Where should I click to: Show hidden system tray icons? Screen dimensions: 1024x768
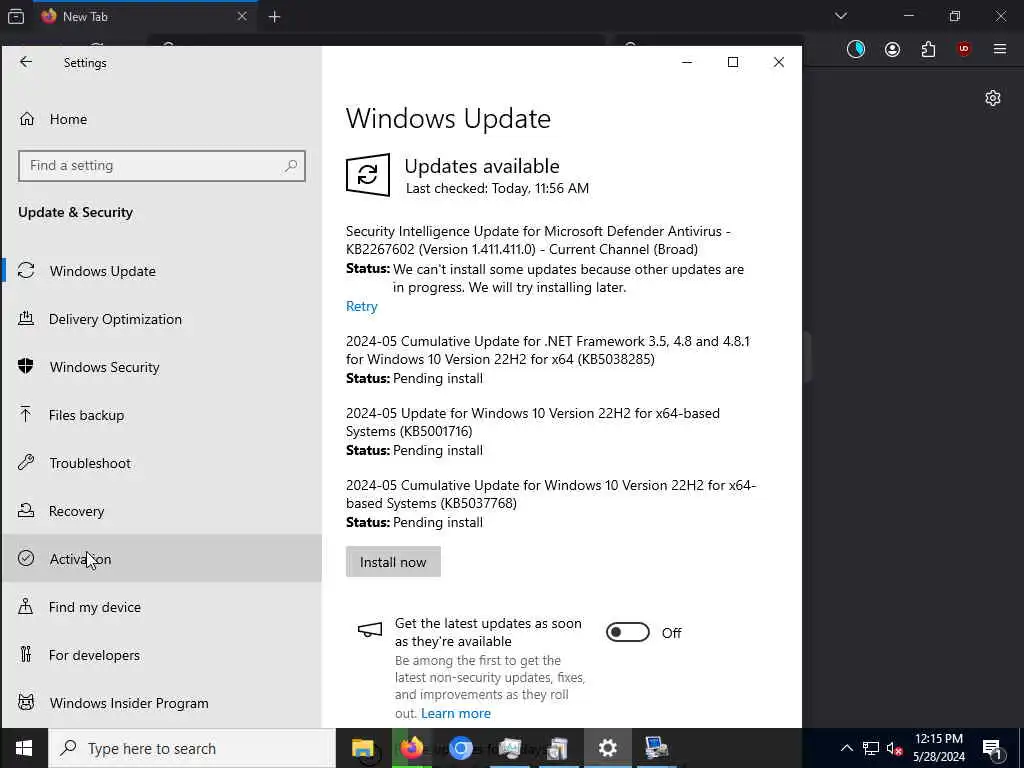846,748
